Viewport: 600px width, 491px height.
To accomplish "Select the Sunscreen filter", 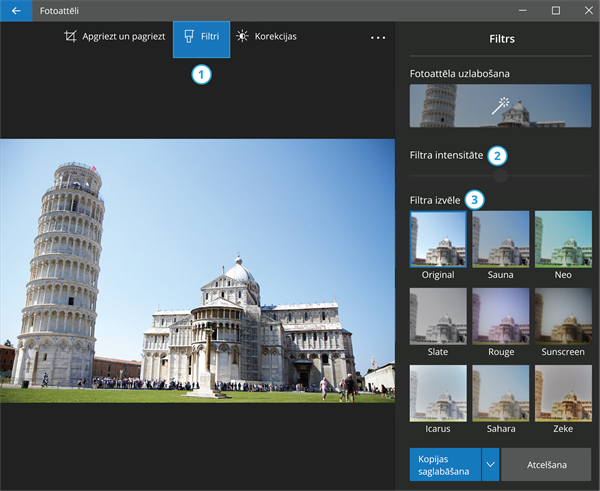I will click(x=562, y=316).
